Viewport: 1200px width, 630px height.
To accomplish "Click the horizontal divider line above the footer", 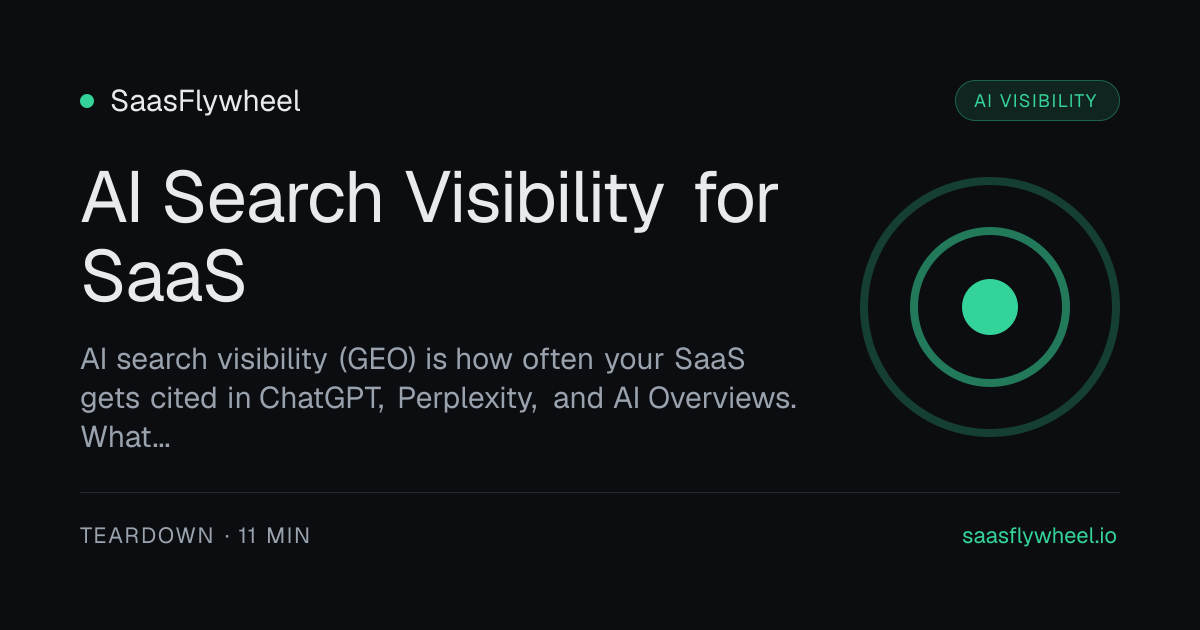I will click(600, 492).
